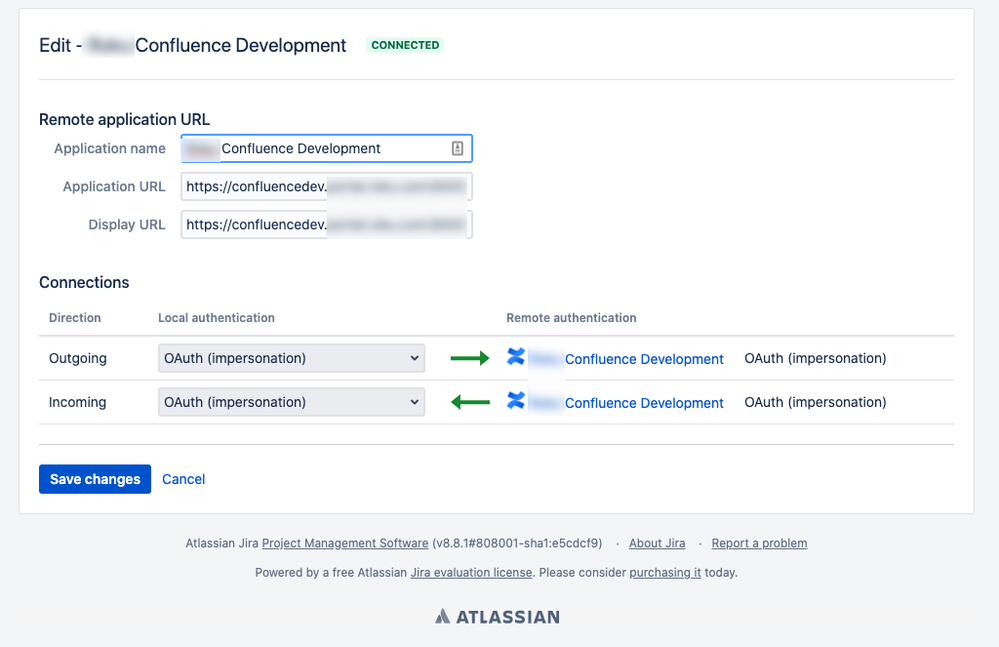Focus the Application URL input field
The height and width of the screenshot is (647, 999).
(327, 187)
